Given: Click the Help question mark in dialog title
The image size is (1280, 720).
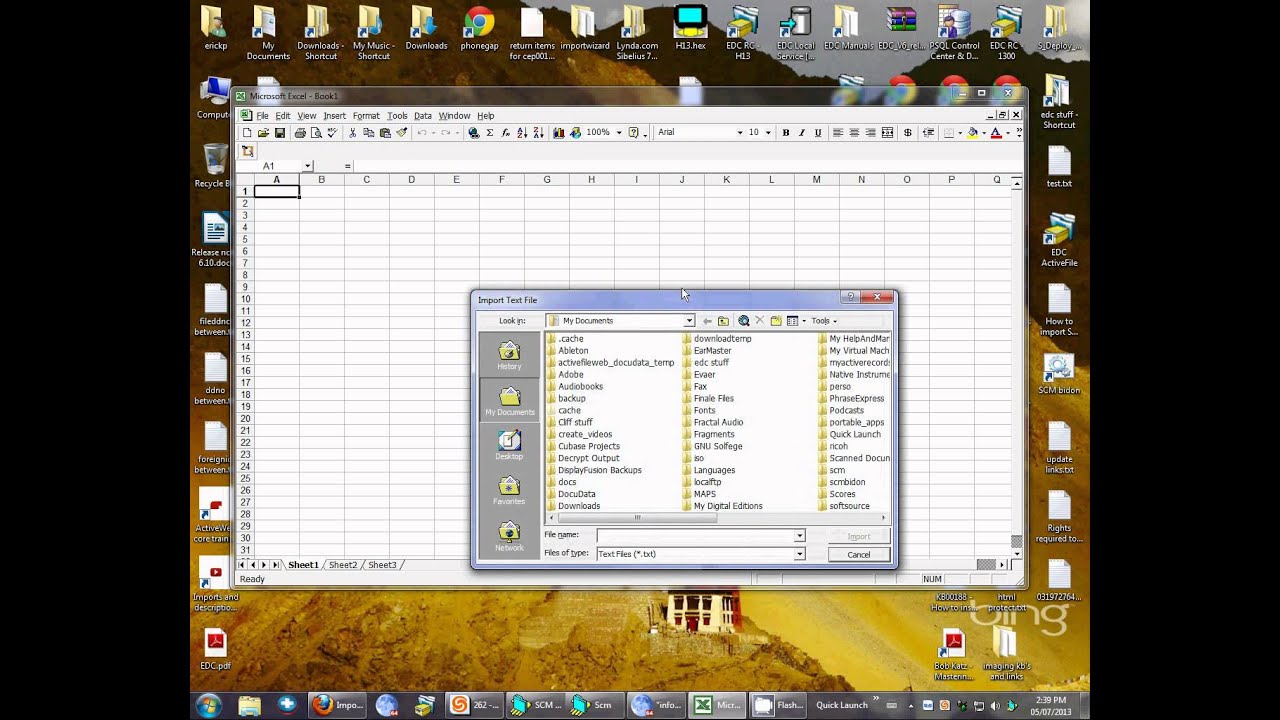Looking at the screenshot, I should point(851,297).
